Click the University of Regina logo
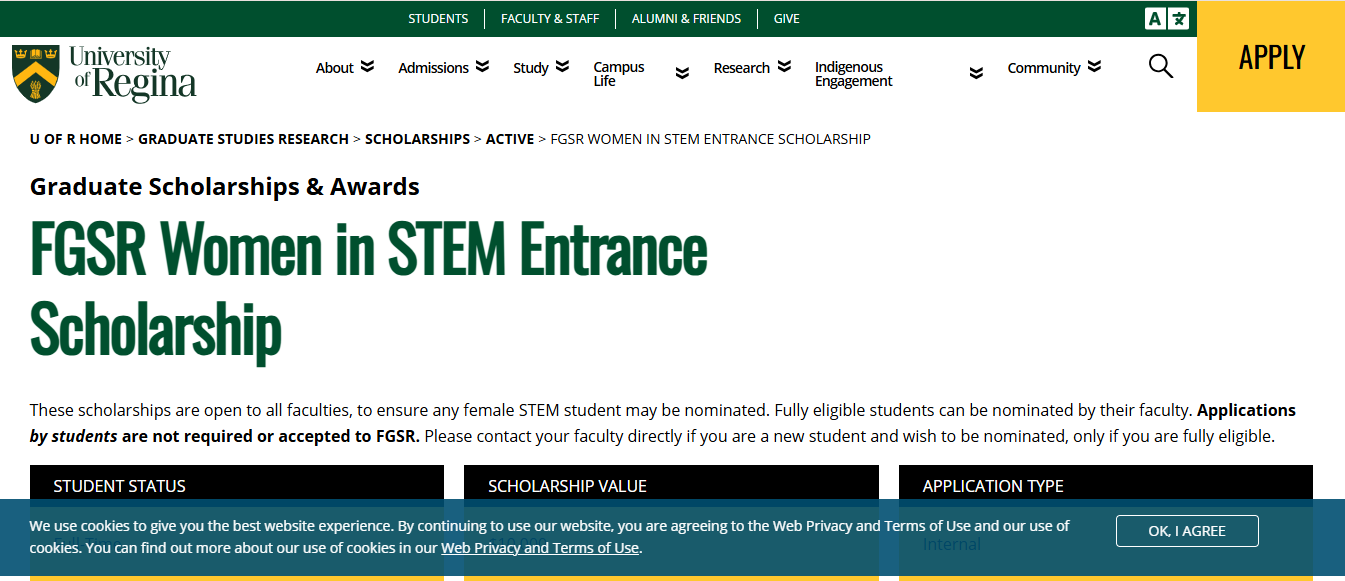This screenshot has width=1345, height=581. click(x=104, y=74)
